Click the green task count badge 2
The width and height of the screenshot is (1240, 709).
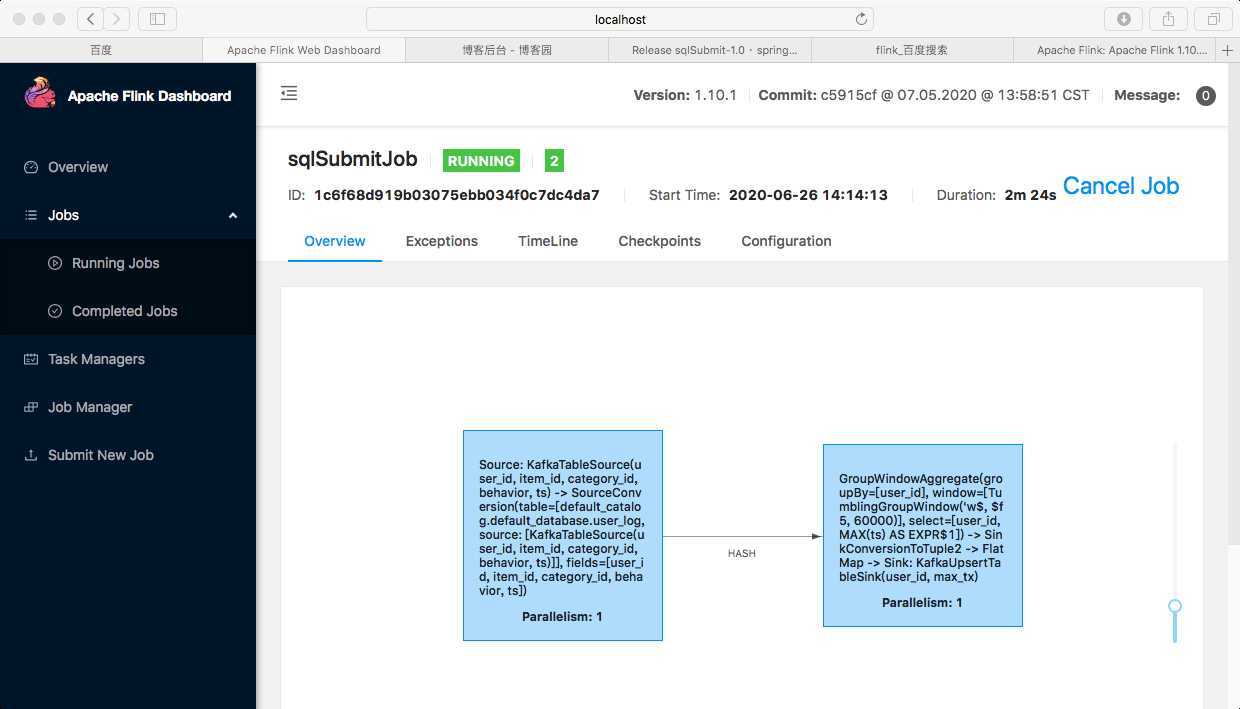(554, 161)
